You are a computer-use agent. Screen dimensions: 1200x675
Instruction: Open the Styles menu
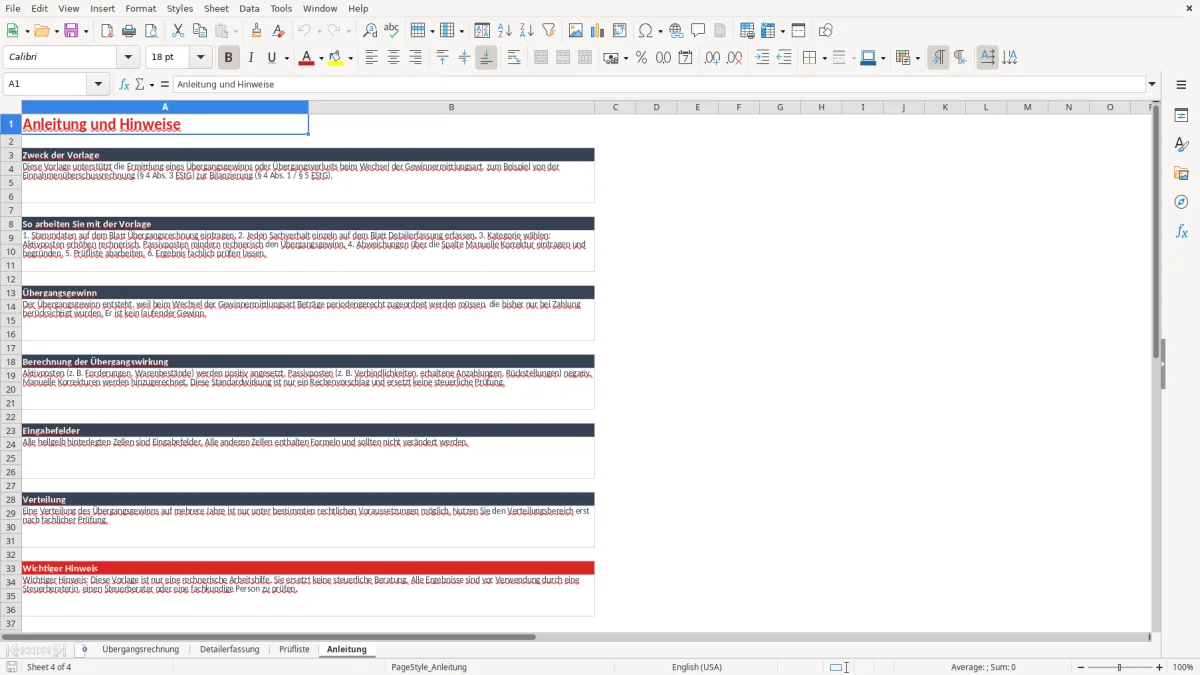pyautogui.click(x=180, y=8)
